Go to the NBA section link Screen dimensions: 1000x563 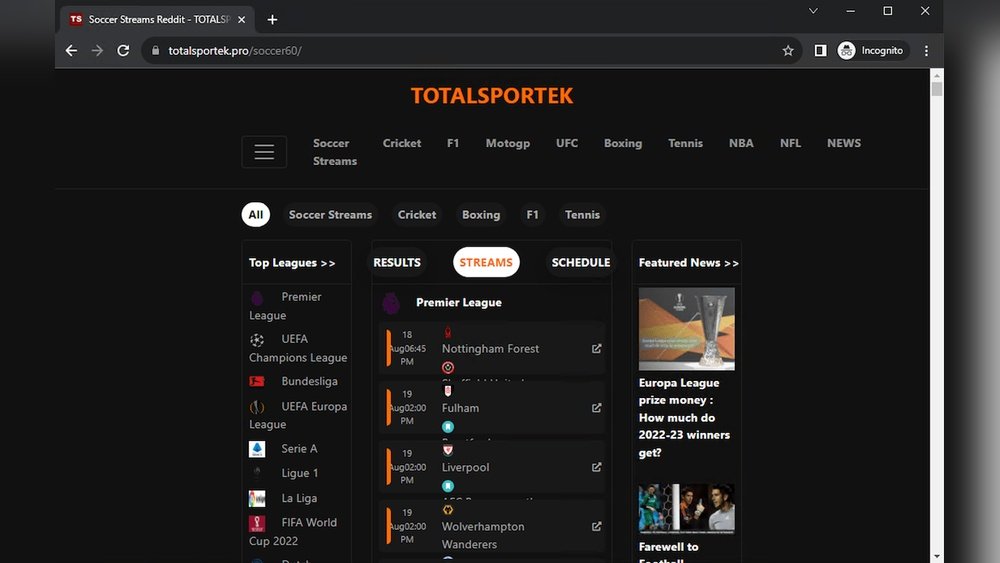point(741,143)
